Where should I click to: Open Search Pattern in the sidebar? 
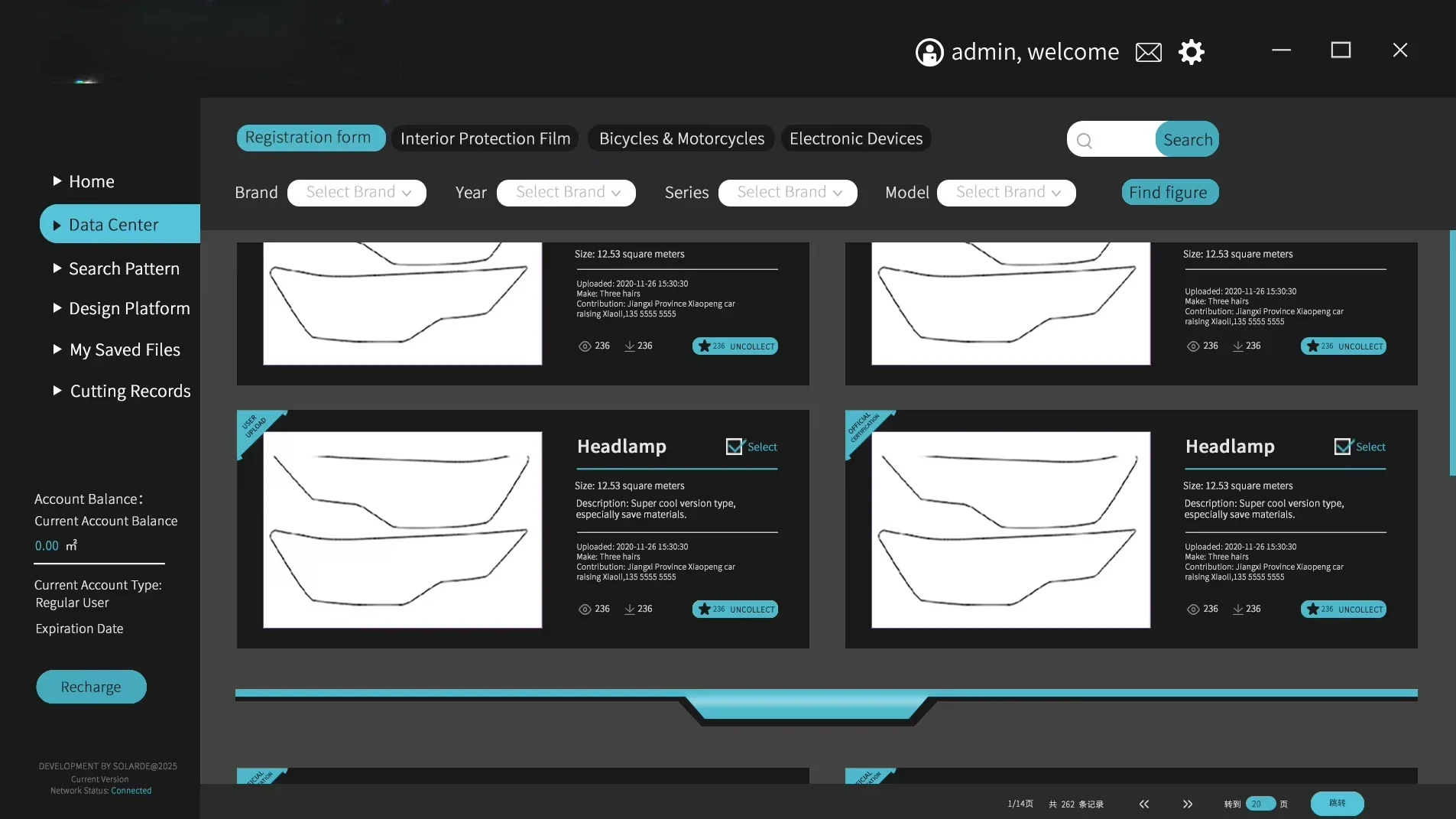[x=124, y=268]
